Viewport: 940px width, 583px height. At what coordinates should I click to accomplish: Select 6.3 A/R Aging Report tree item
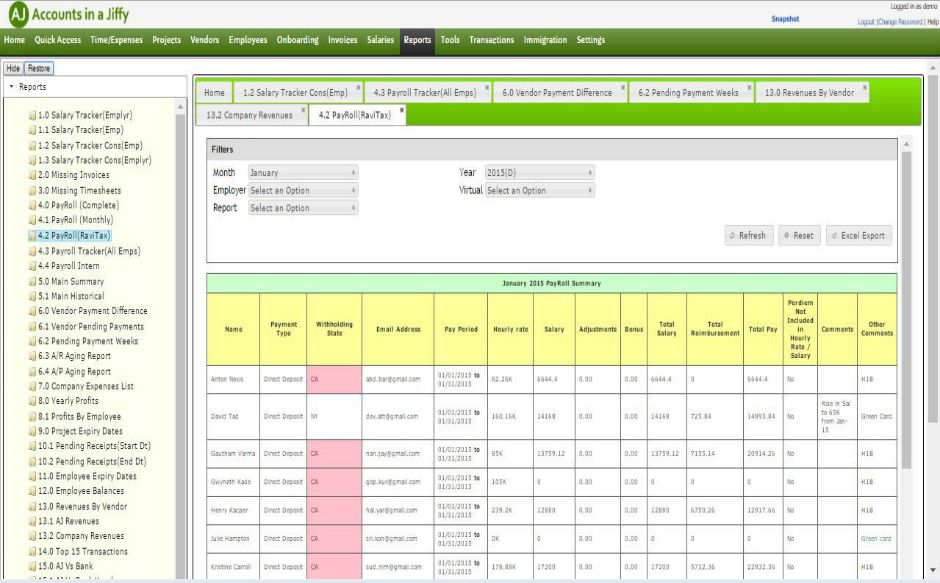(x=74, y=356)
